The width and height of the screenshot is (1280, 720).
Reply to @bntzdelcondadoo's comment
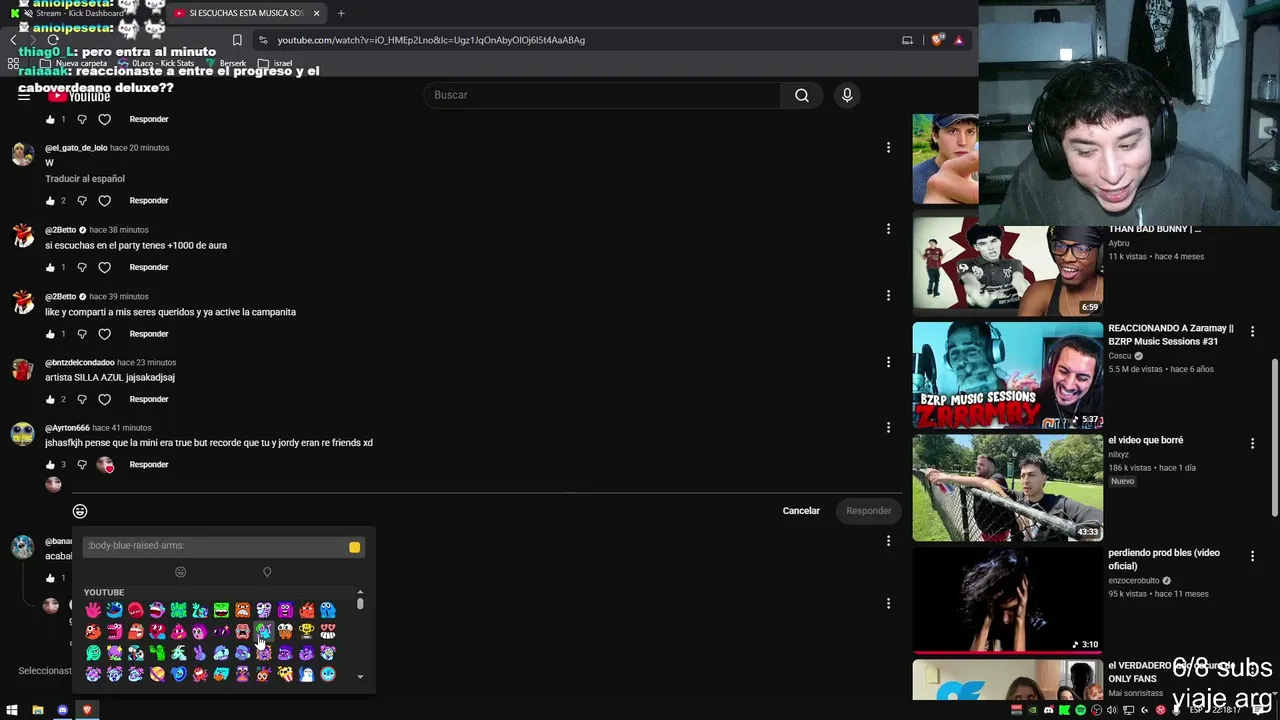pos(149,400)
